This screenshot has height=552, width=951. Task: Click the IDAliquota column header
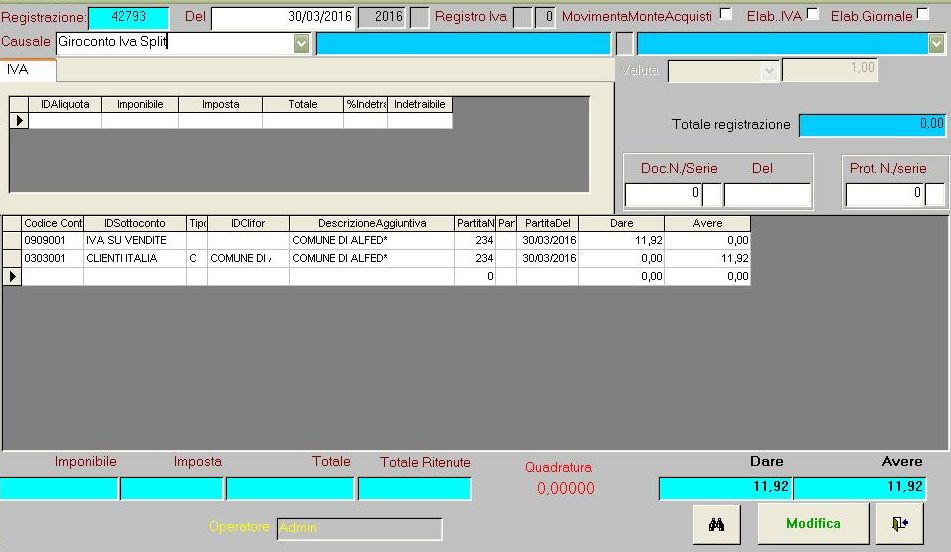pyautogui.click(x=65, y=104)
